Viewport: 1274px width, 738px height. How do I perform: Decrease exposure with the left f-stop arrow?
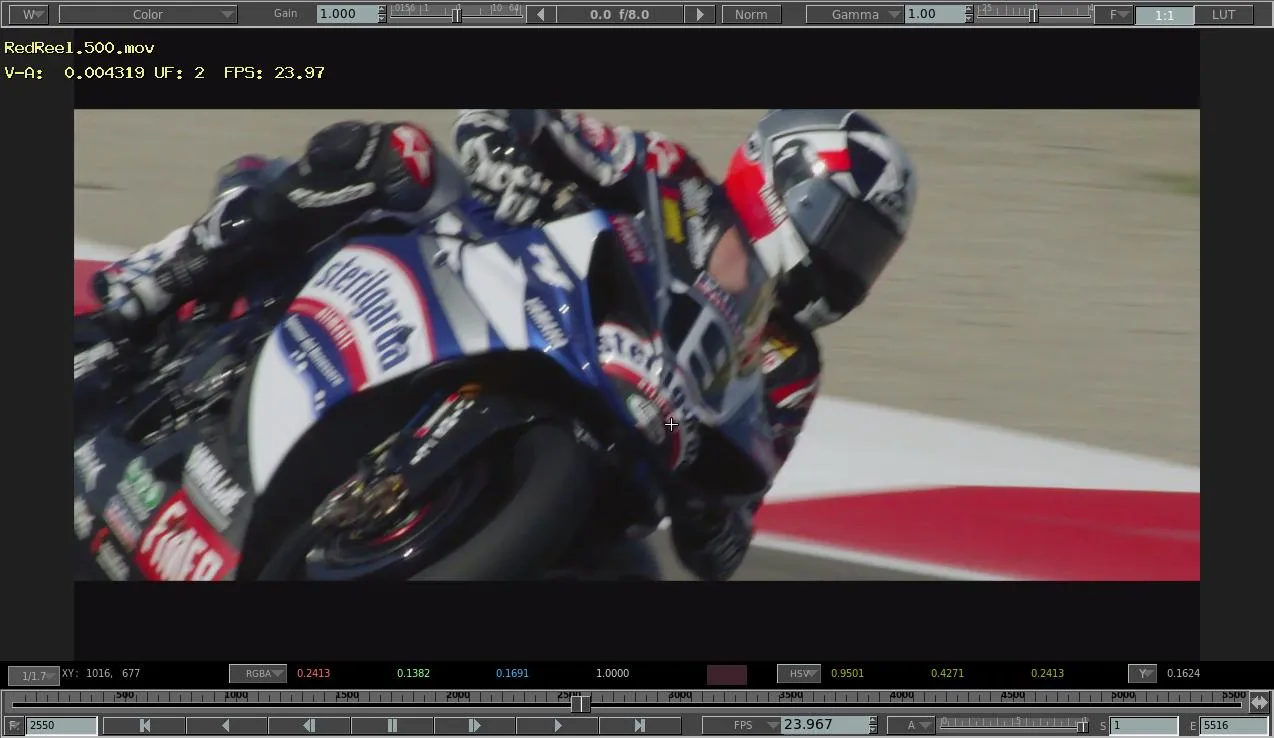[541, 14]
